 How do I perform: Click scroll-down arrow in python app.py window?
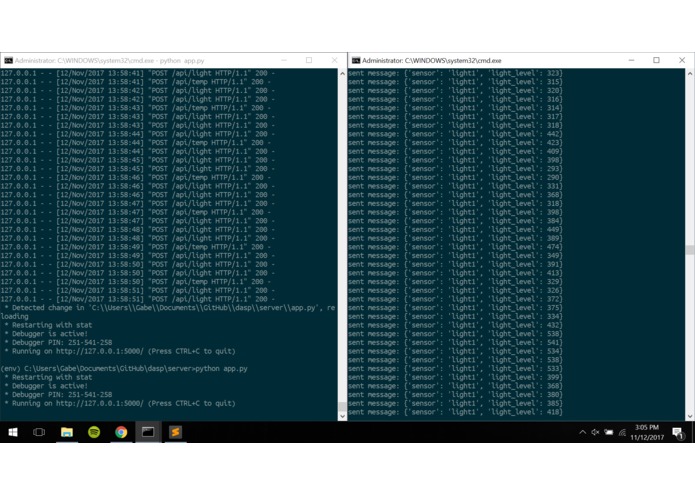tap(342, 416)
